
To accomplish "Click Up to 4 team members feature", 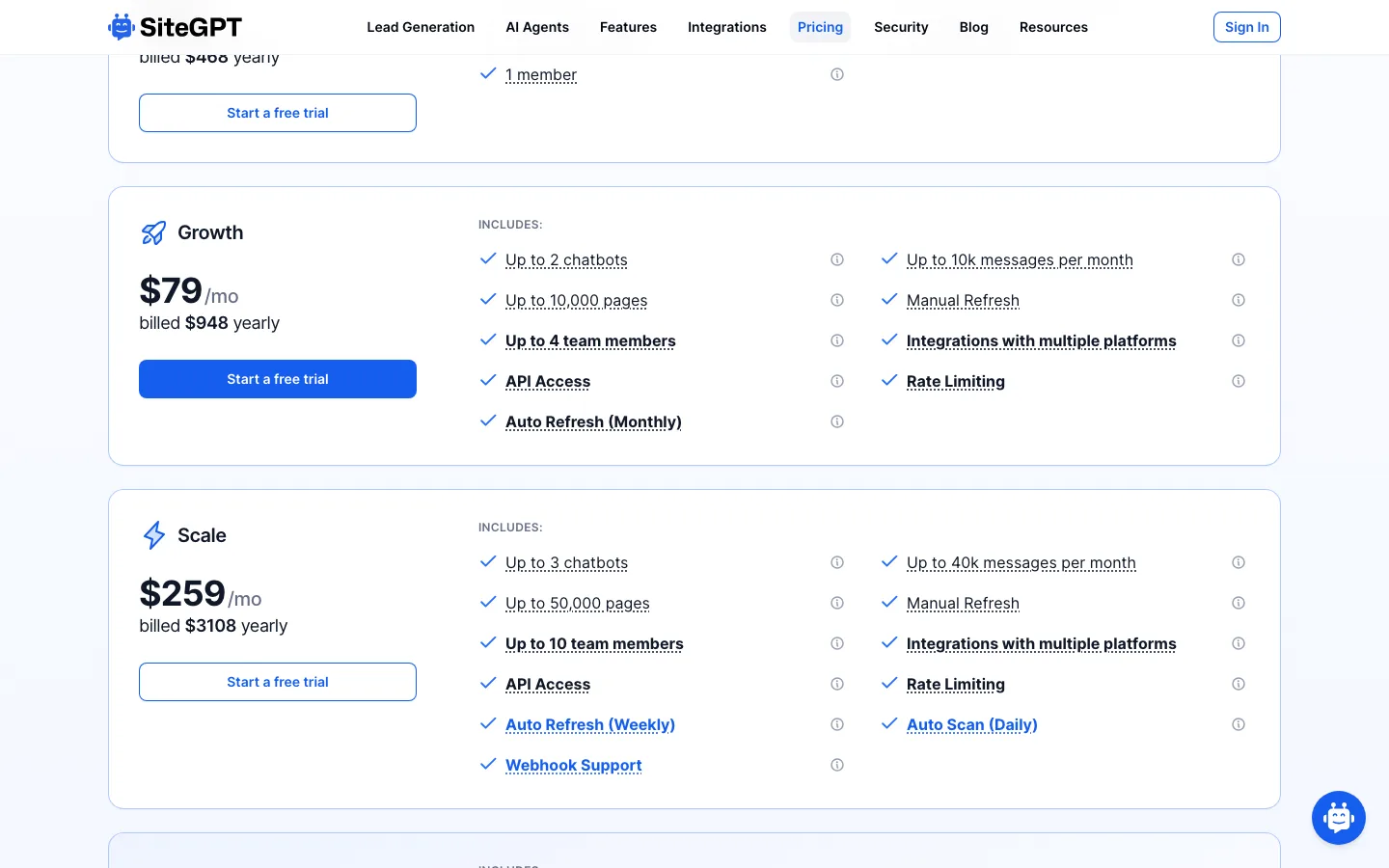I will click(x=590, y=340).
